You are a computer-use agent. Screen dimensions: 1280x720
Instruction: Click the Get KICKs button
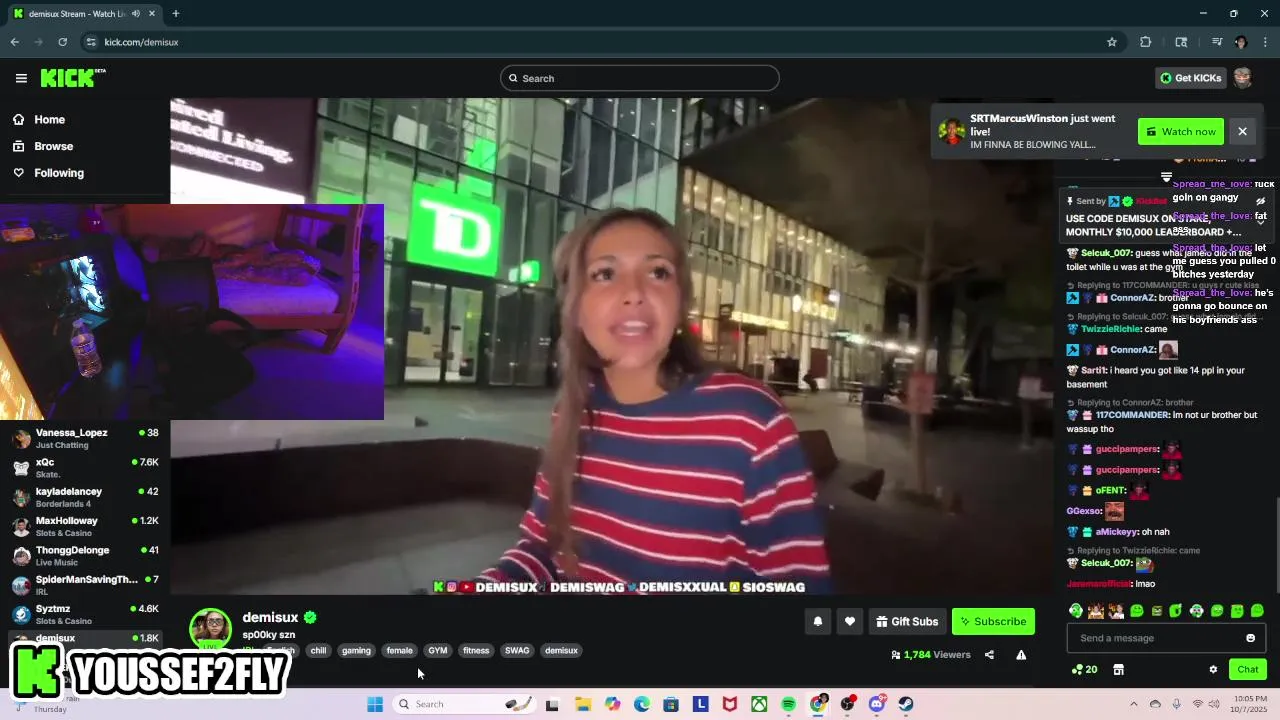(1189, 78)
